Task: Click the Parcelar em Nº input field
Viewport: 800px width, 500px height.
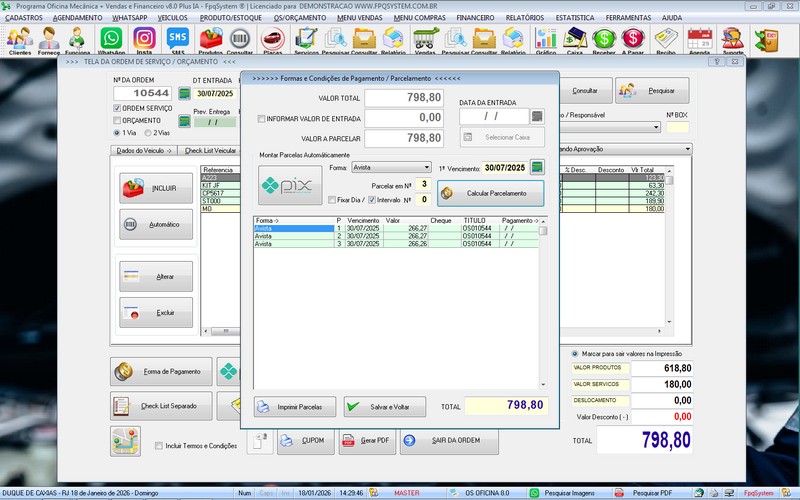Action: (x=423, y=184)
